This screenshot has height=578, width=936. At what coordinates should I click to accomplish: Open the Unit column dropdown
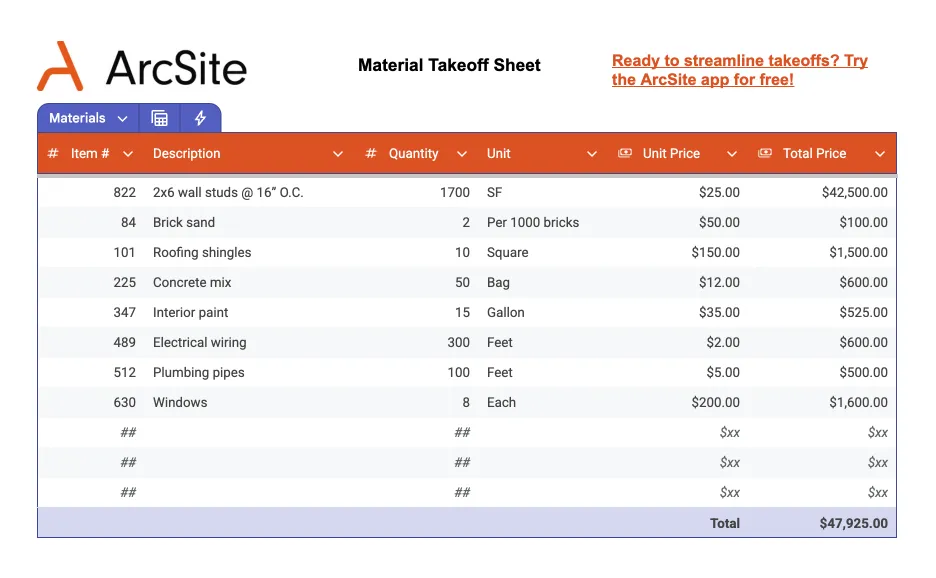pos(592,154)
